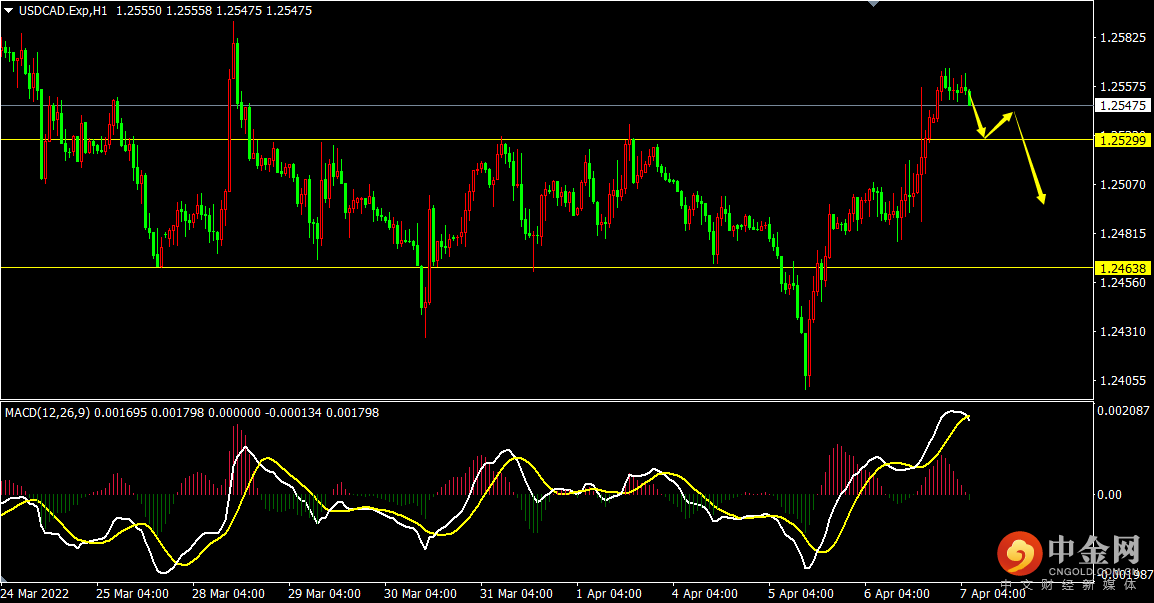Click the 1.24055 price scale label

pos(1121,381)
